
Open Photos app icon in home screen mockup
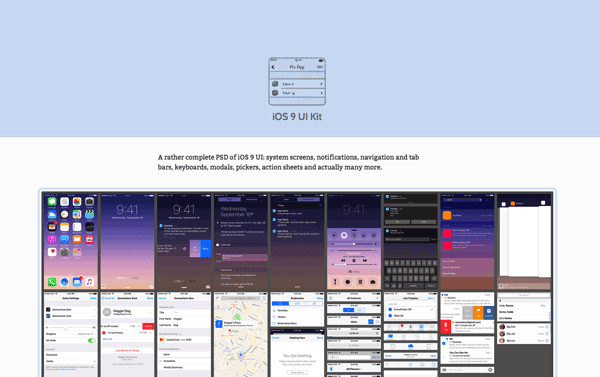pos(77,201)
